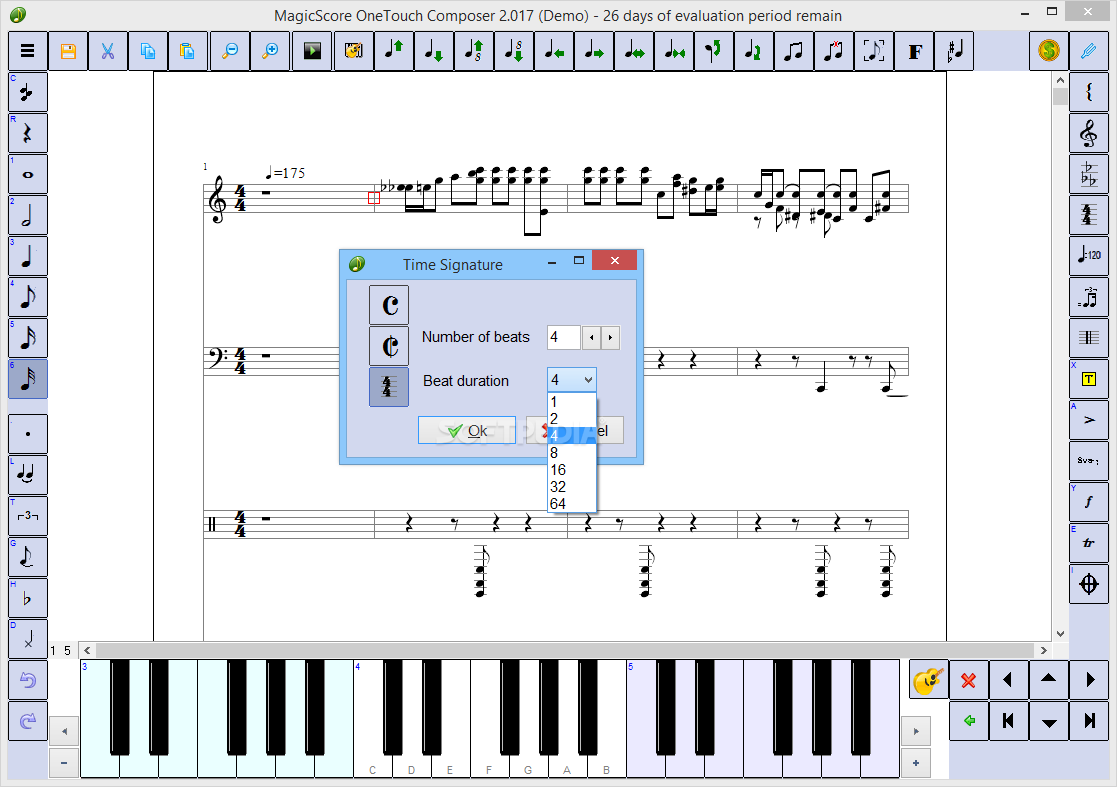Image resolution: width=1117 pixels, height=787 pixels.
Task: Choose cut time button in dialog
Action: click(389, 346)
